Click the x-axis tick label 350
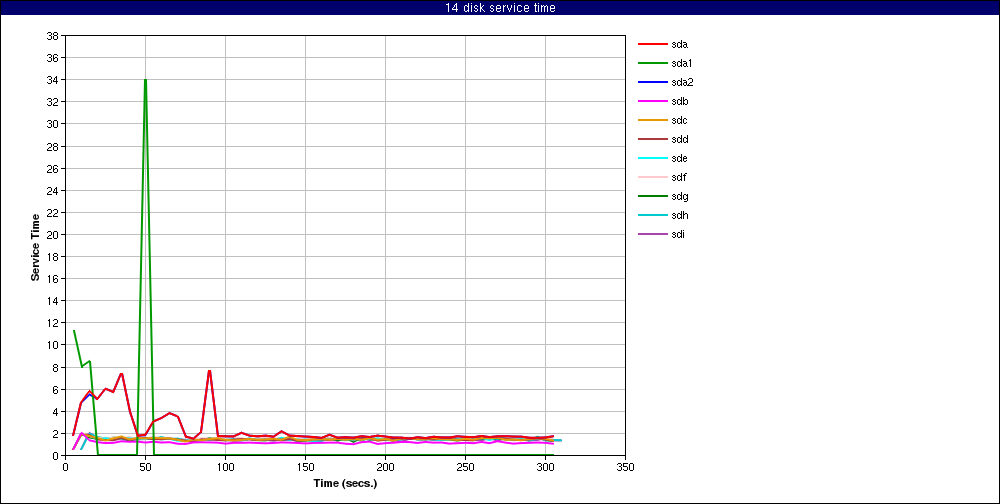 click(626, 467)
